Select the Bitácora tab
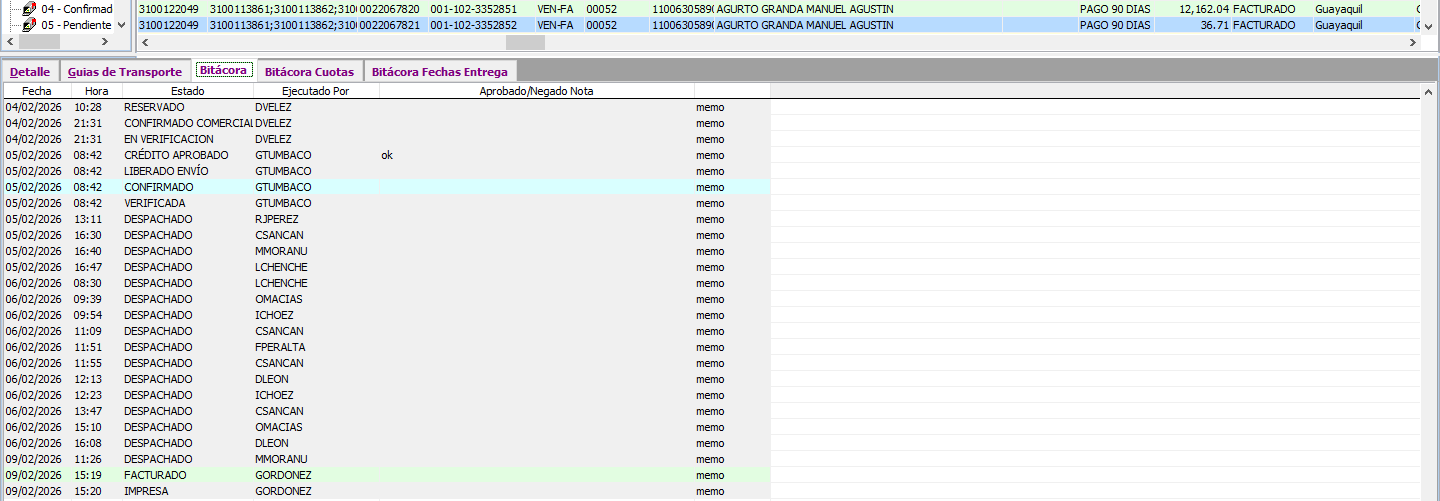This screenshot has width=1440, height=501. [223, 71]
